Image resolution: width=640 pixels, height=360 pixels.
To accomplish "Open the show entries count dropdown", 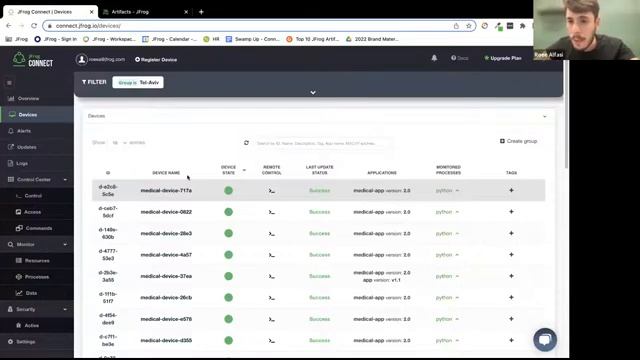I will point(119,143).
